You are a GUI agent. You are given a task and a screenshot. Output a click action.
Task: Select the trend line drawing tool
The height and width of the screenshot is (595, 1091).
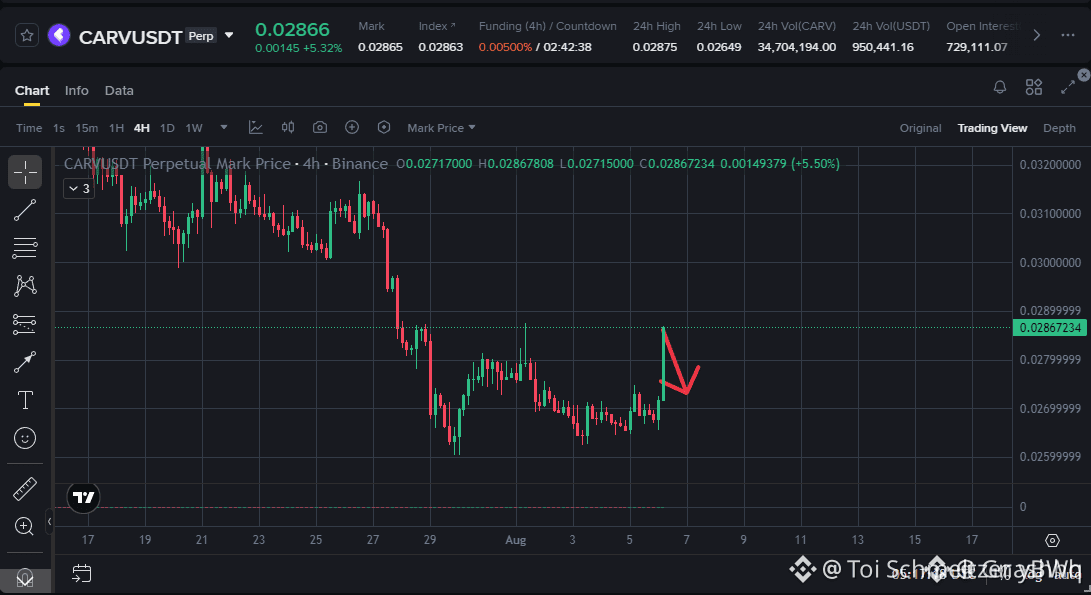coord(25,210)
